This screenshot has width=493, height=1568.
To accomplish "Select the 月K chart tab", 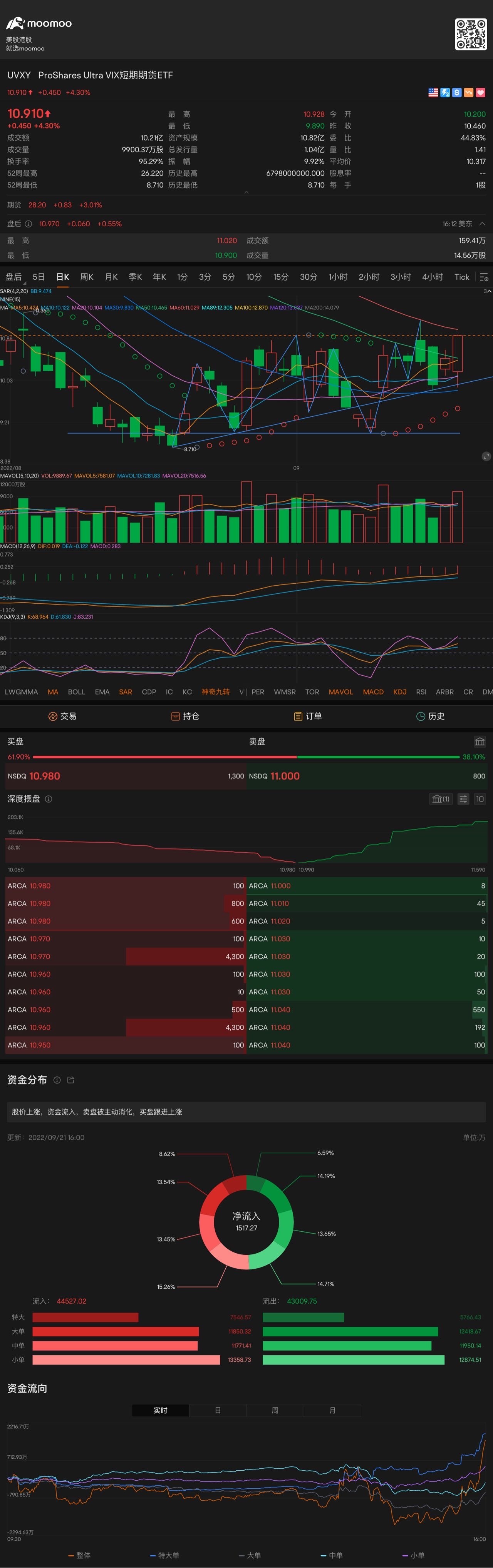I will [x=112, y=277].
